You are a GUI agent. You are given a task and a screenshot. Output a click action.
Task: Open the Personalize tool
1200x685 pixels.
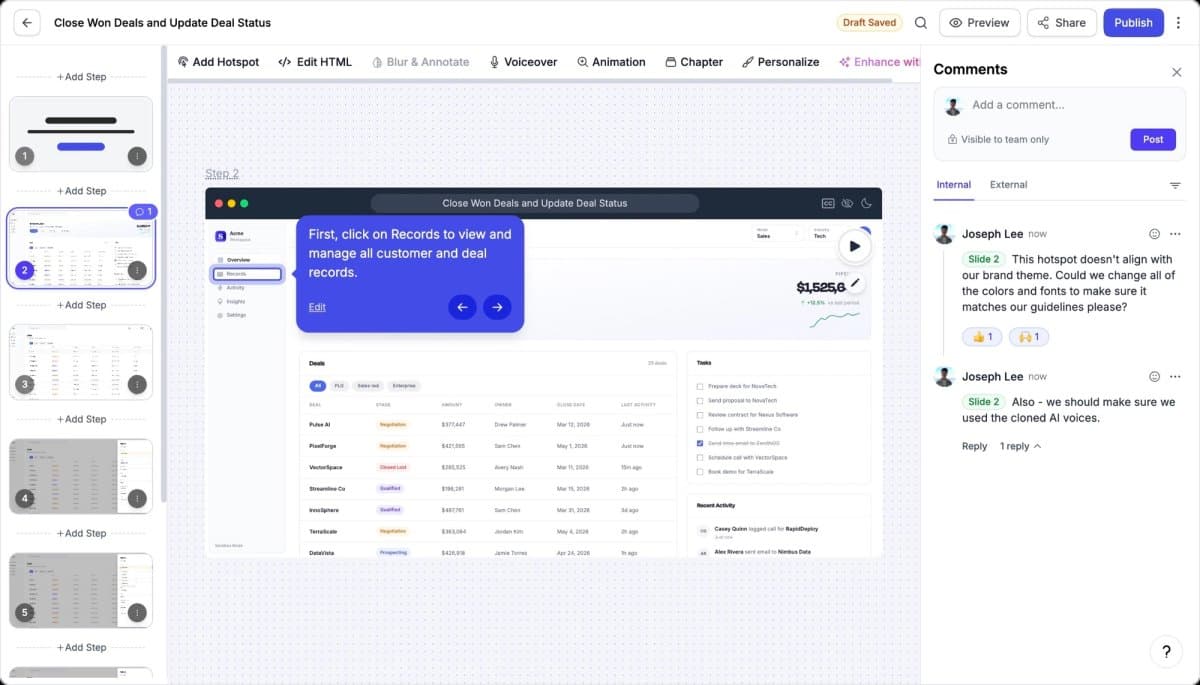click(781, 62)
